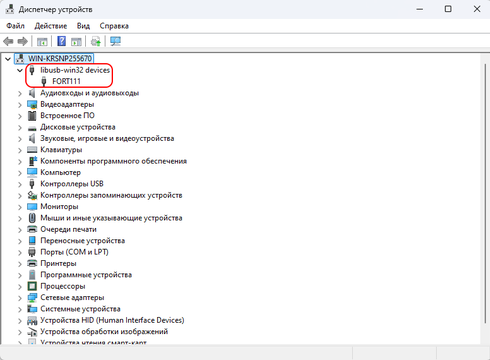Expand Звуковые, игровые и видеоустройства
Image resolution: width=490 pixels, height=360 pixels.
(20, 139)
